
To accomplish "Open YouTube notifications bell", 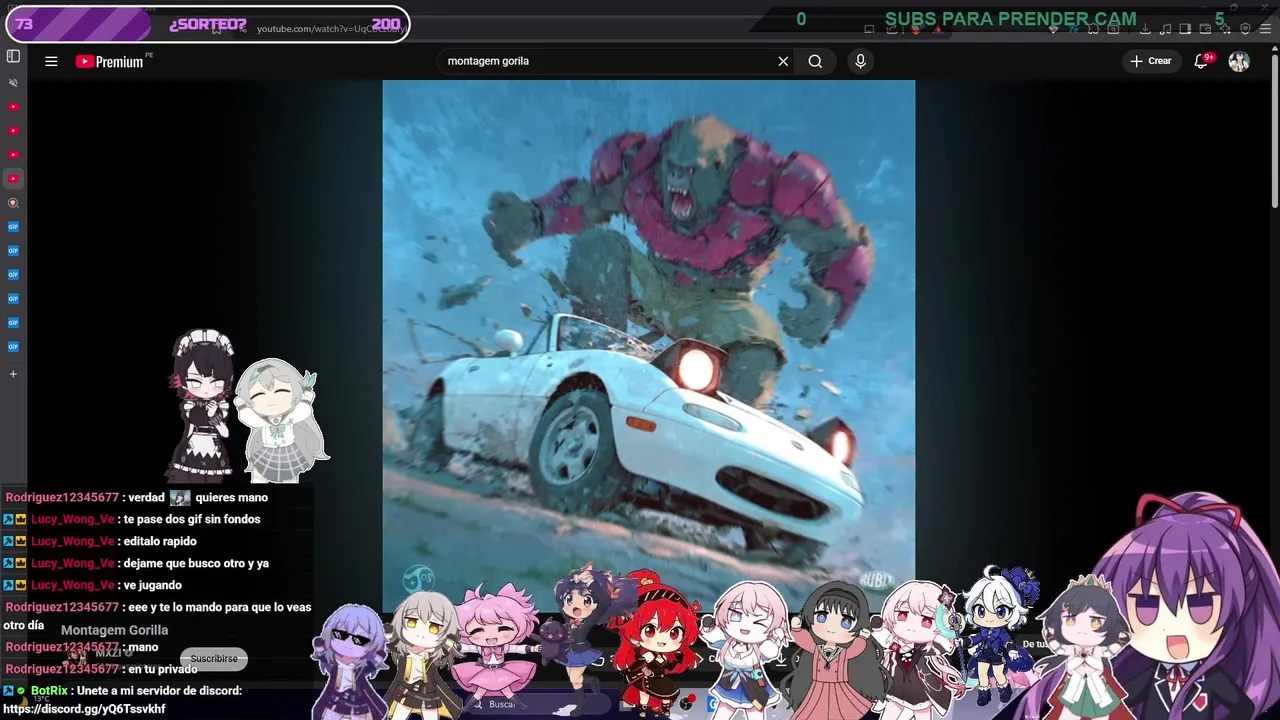I will point(1202,61).
